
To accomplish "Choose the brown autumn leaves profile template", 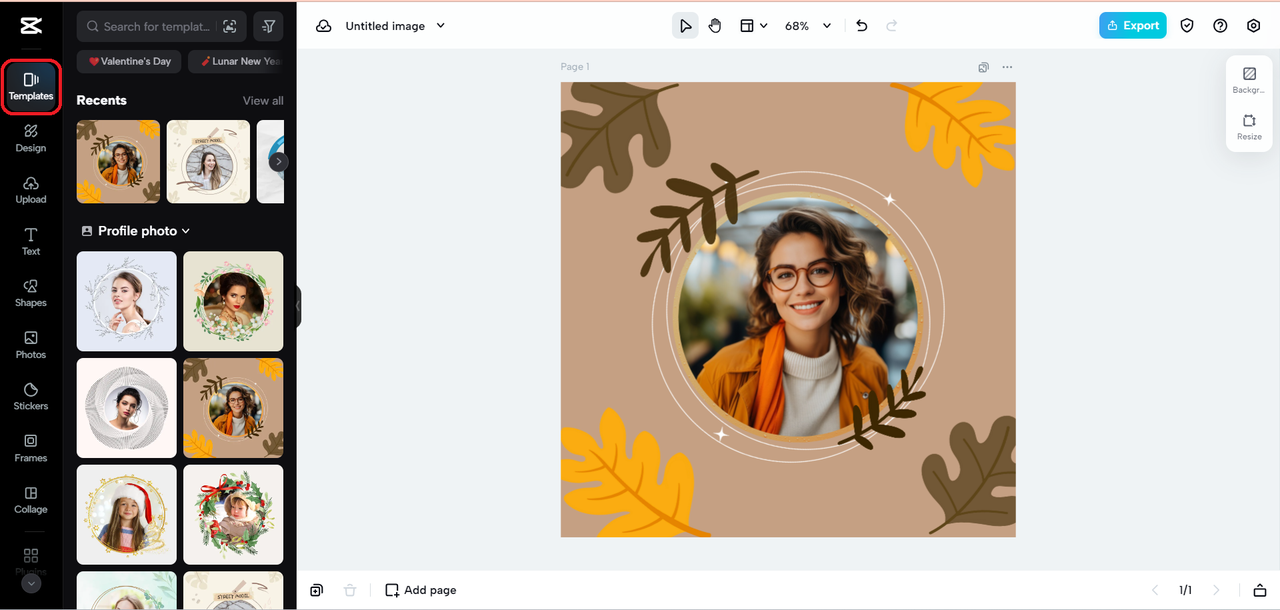I will coord(233,408).
